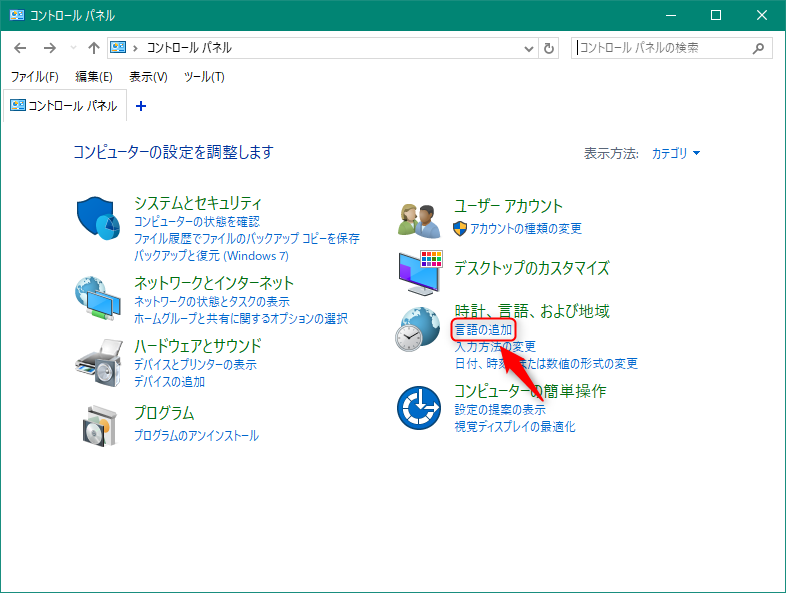This screenshot has width=786, height=593.
Task: Open ネットワークの状態とタスクの表示 link
Action: click(x=212, y=302)
